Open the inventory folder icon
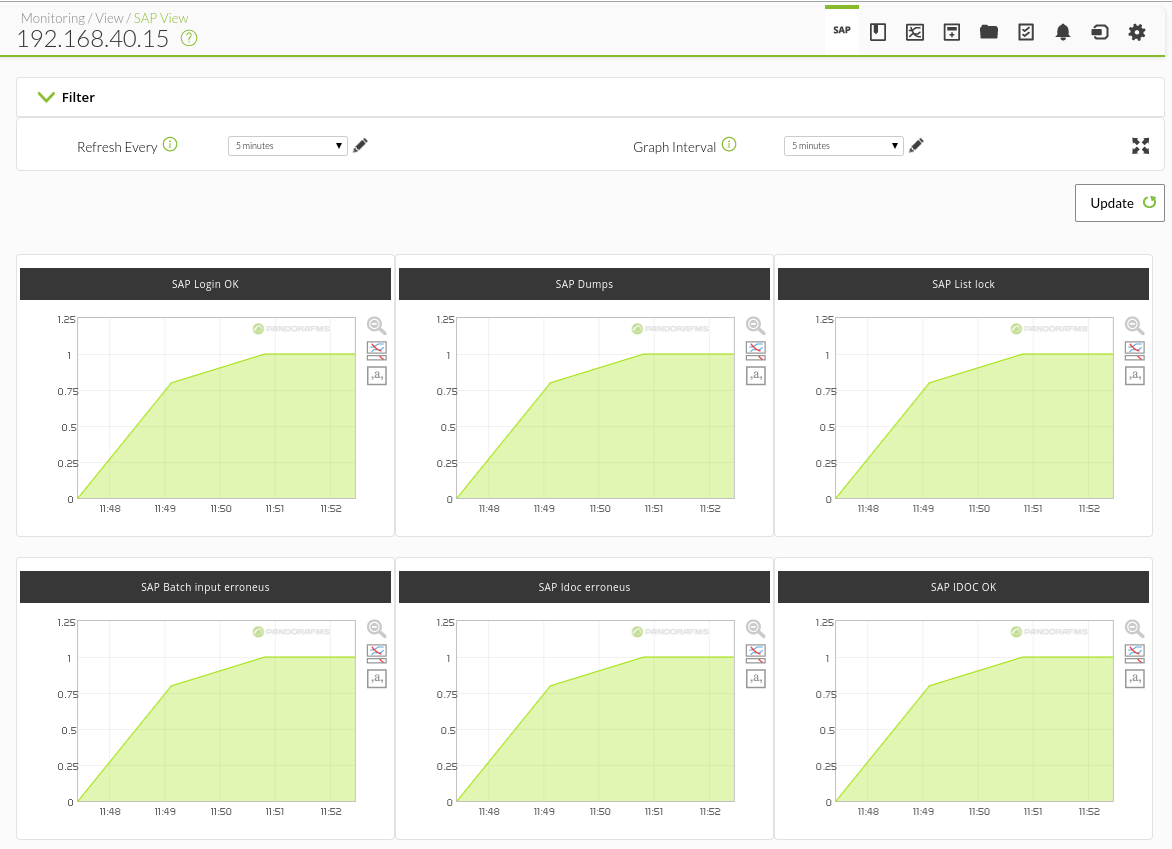 tap(989, 32)
